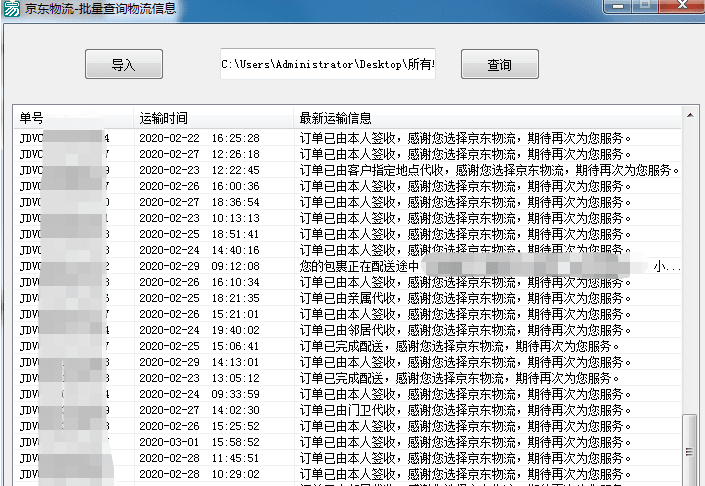Select row with time 2020-02-29 09:12:08
The height and width of the screenshot is (486, 705).
pyautogui.click(x=348, y=266)
